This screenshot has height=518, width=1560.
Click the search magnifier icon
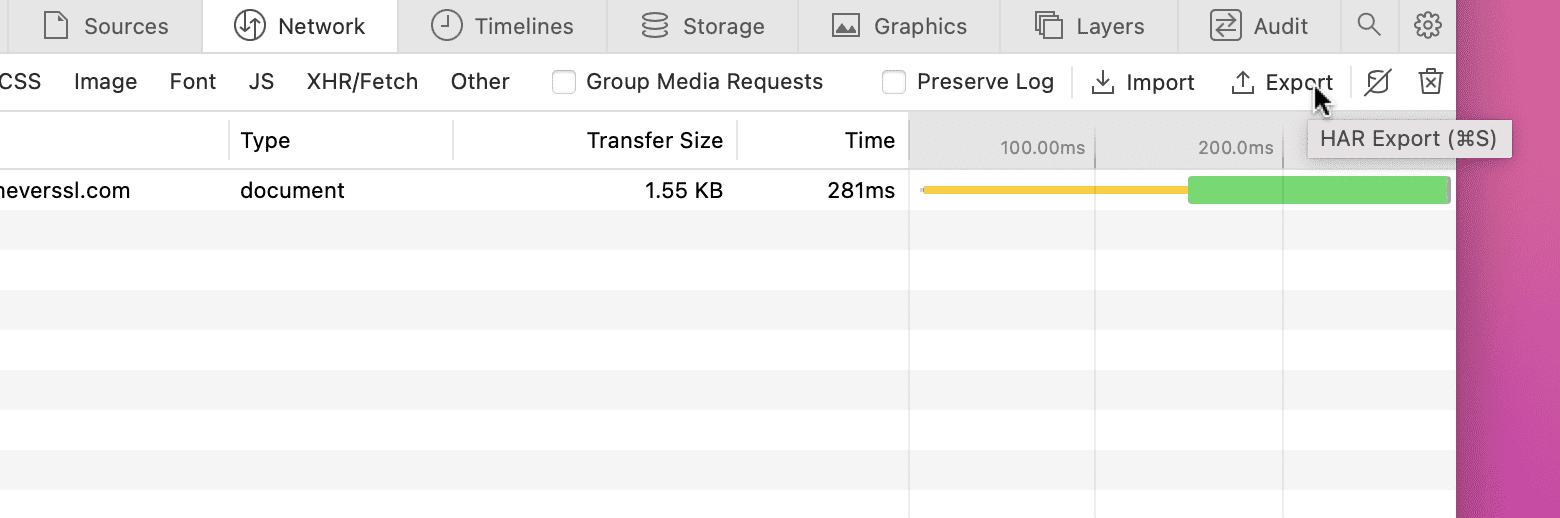coord(1369,26)
